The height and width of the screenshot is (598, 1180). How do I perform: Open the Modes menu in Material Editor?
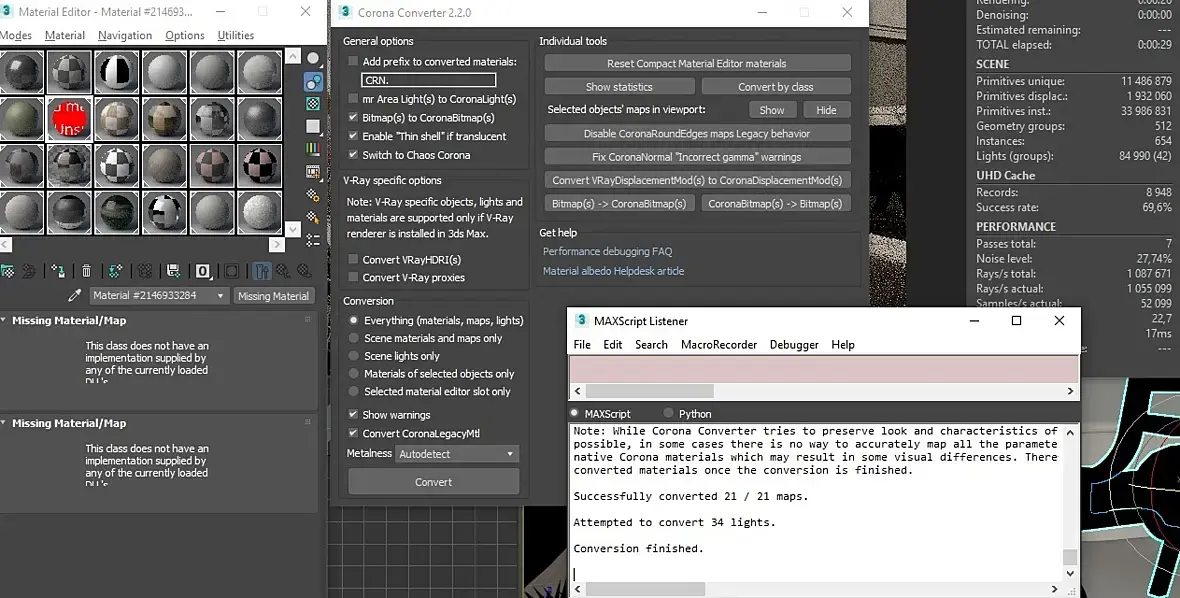tap(16, 35)
